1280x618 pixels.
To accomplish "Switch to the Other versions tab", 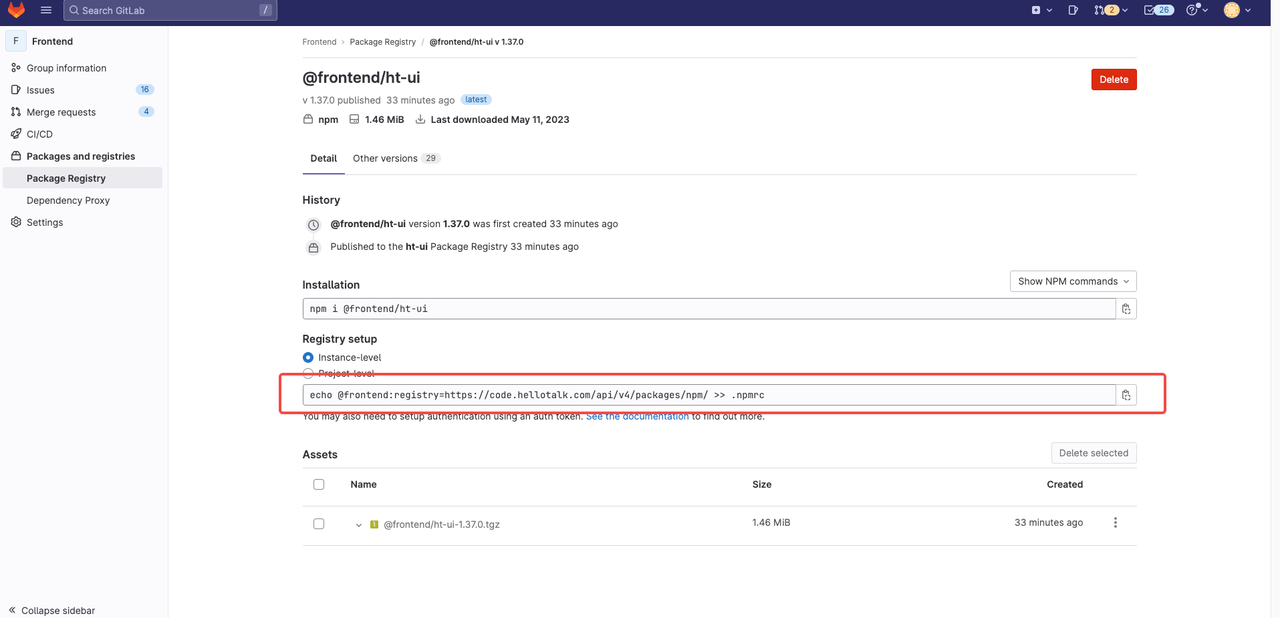I will 396,158.
